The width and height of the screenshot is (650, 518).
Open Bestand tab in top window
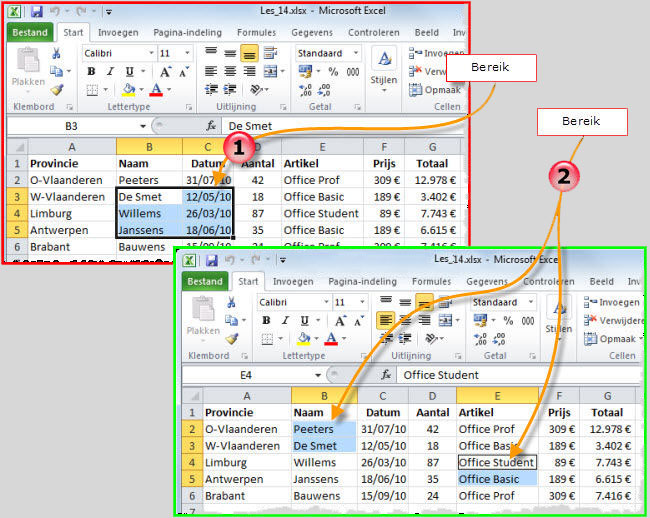click(30, 32)
